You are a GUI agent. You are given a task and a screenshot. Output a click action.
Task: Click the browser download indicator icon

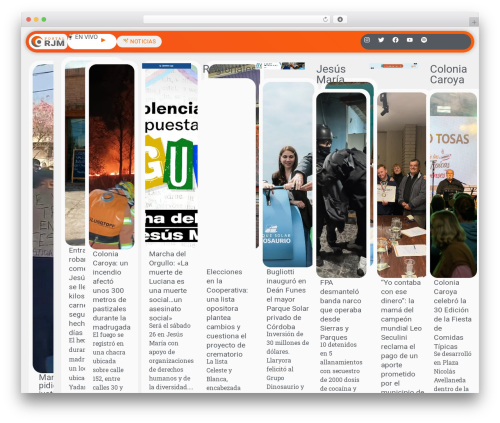340,19
